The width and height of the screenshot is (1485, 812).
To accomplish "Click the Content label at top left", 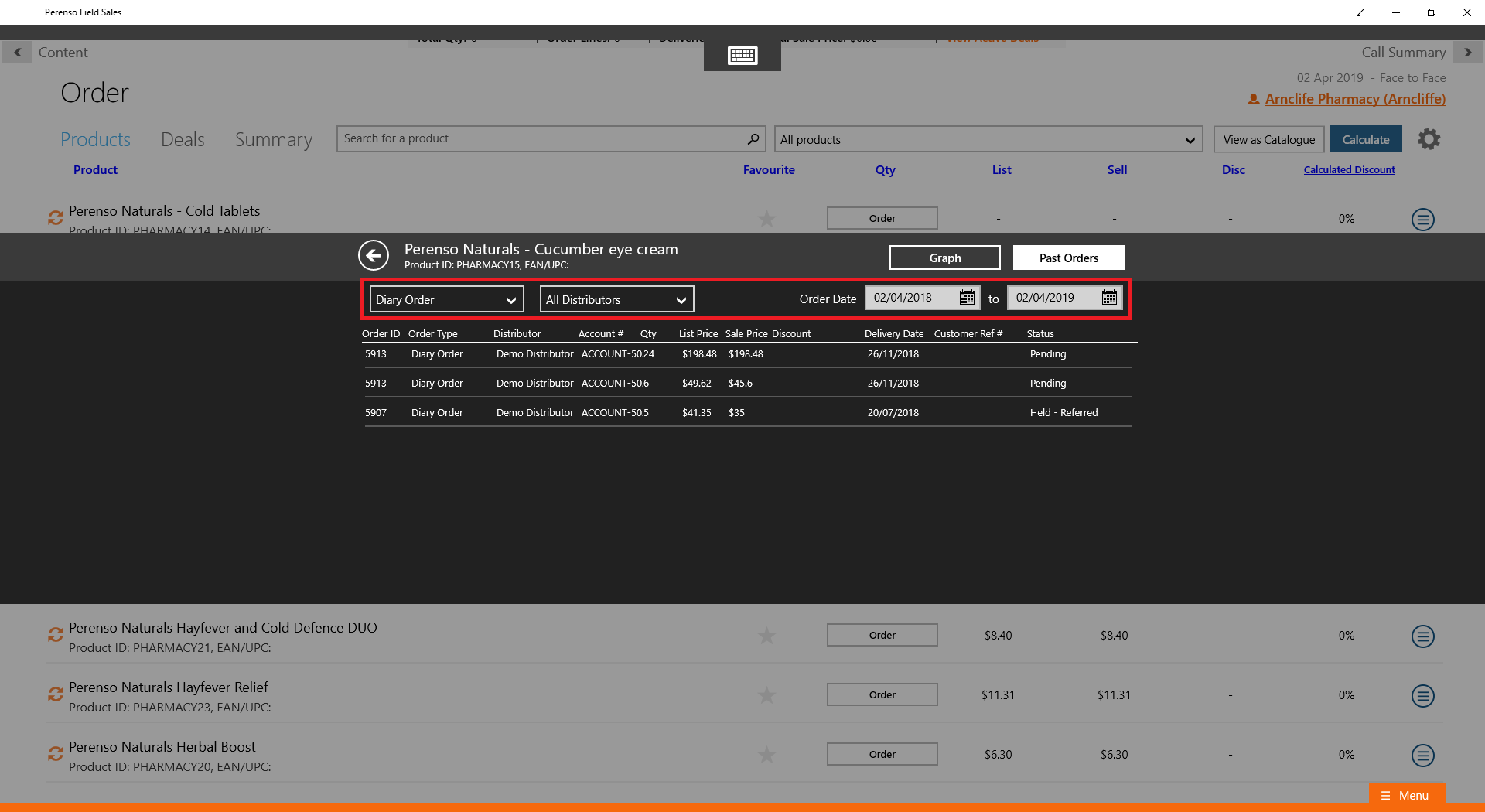I will click(x=63, y=53).
